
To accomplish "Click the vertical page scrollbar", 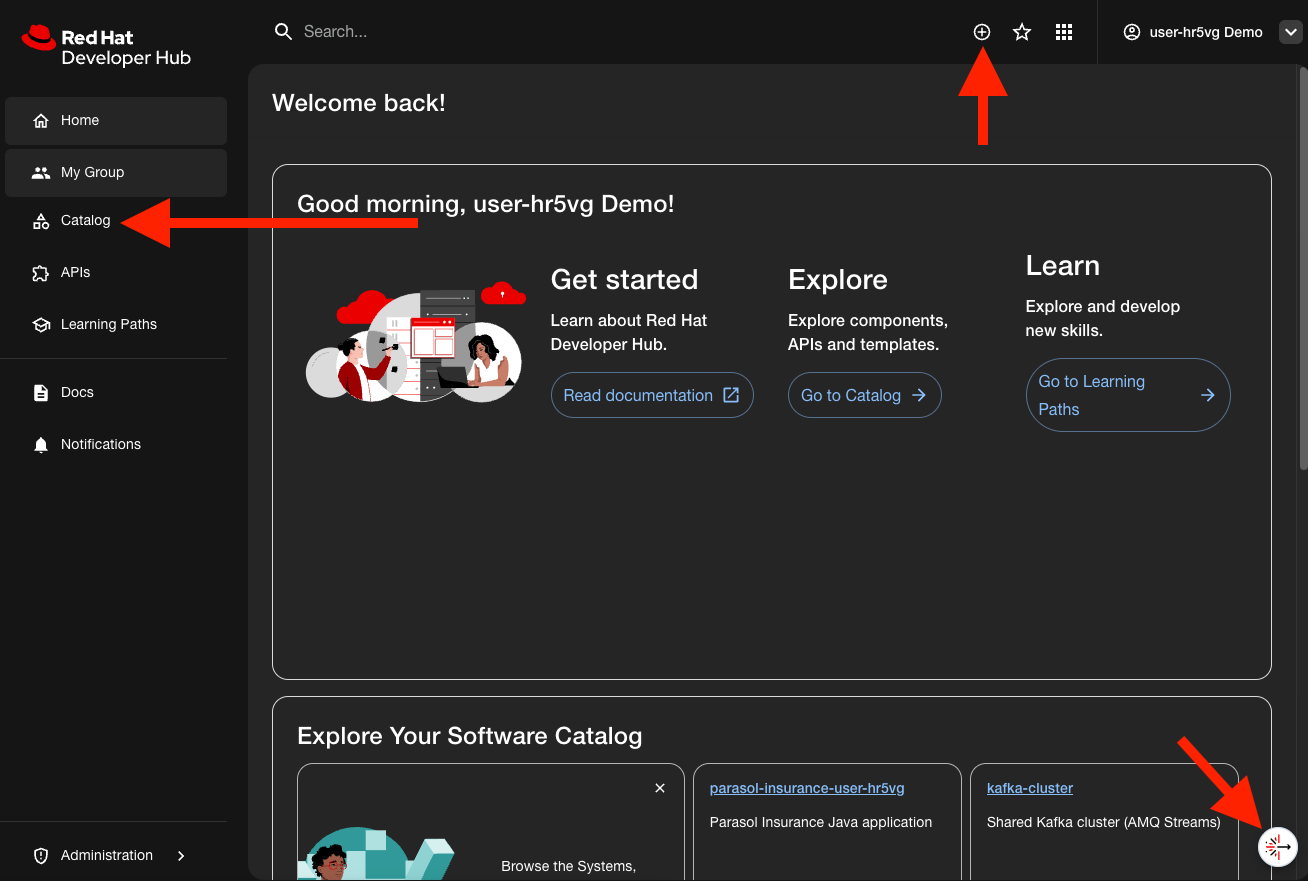I will [1303, 268].
